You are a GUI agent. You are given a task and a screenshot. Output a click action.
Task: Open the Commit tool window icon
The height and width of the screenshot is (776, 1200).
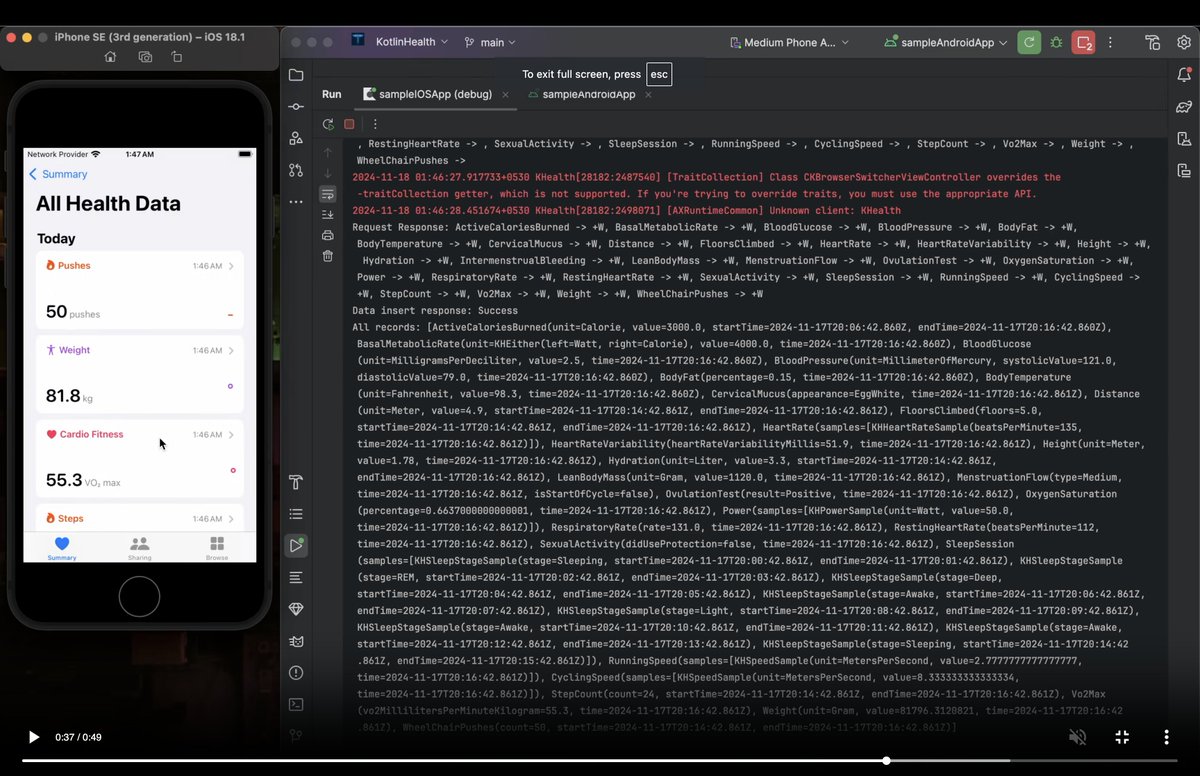tap(296, 106)
